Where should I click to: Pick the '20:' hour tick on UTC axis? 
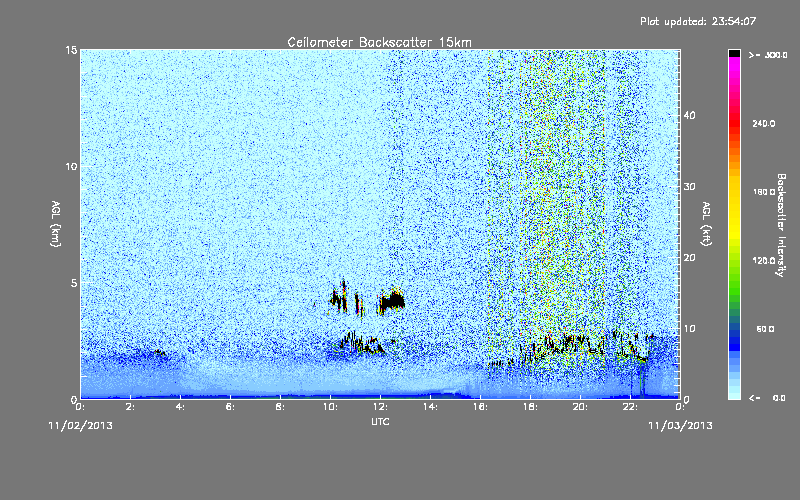[581, 407]
